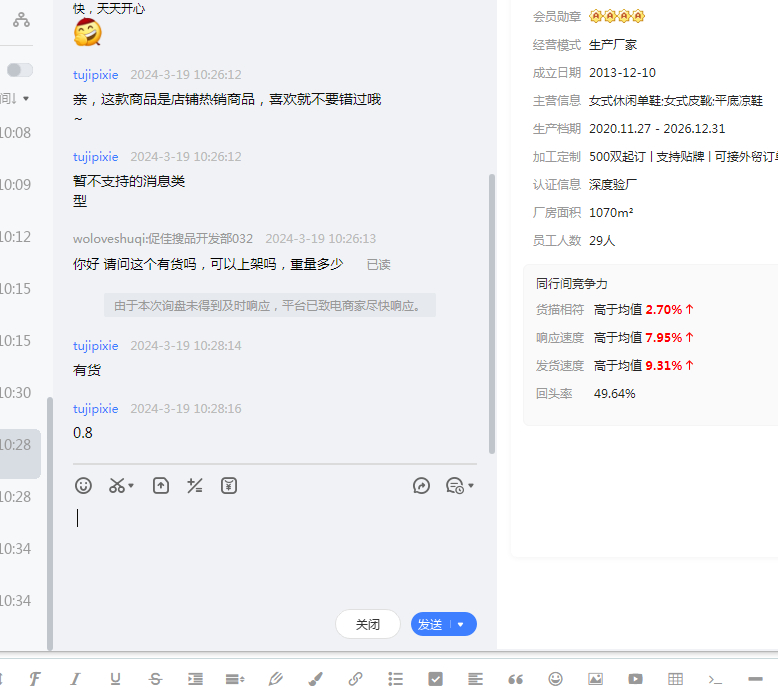Image resolution: width=778 pixels, height=689 pixels.
Task: Click the line height icon
Action: click(235, 679)
